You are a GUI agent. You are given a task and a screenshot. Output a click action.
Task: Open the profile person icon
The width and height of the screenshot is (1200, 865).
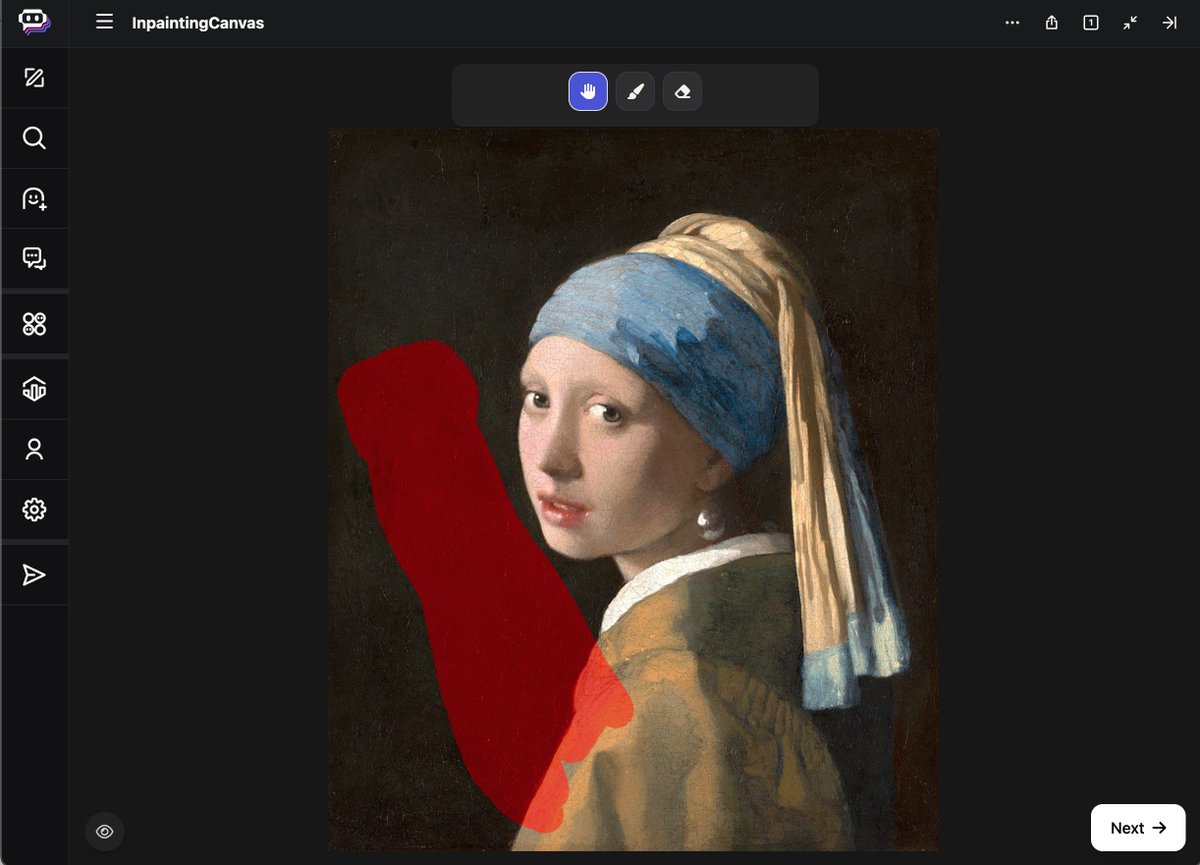pyautogui.click(x=34, y=449)
